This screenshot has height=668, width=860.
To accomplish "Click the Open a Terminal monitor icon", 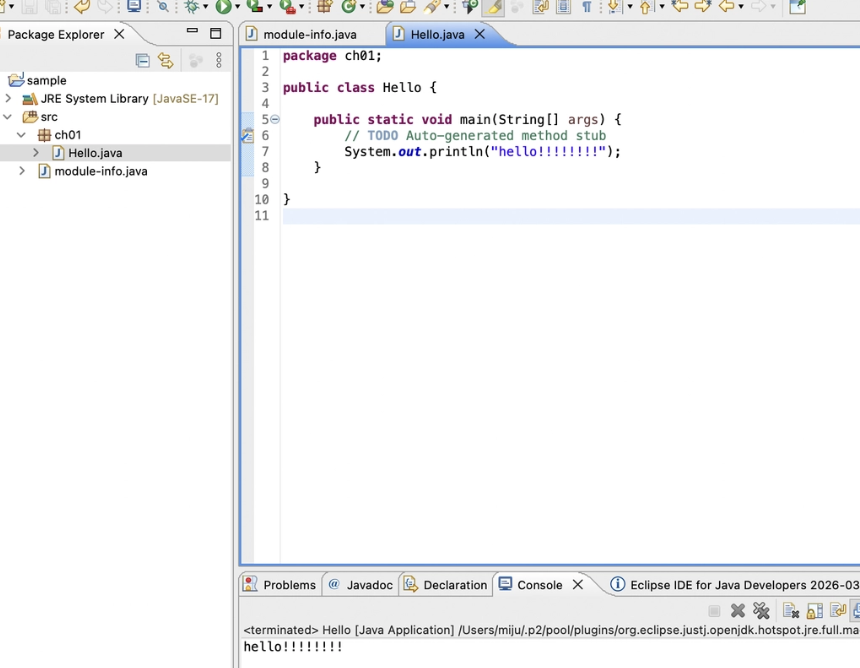I will pos(134,7).
